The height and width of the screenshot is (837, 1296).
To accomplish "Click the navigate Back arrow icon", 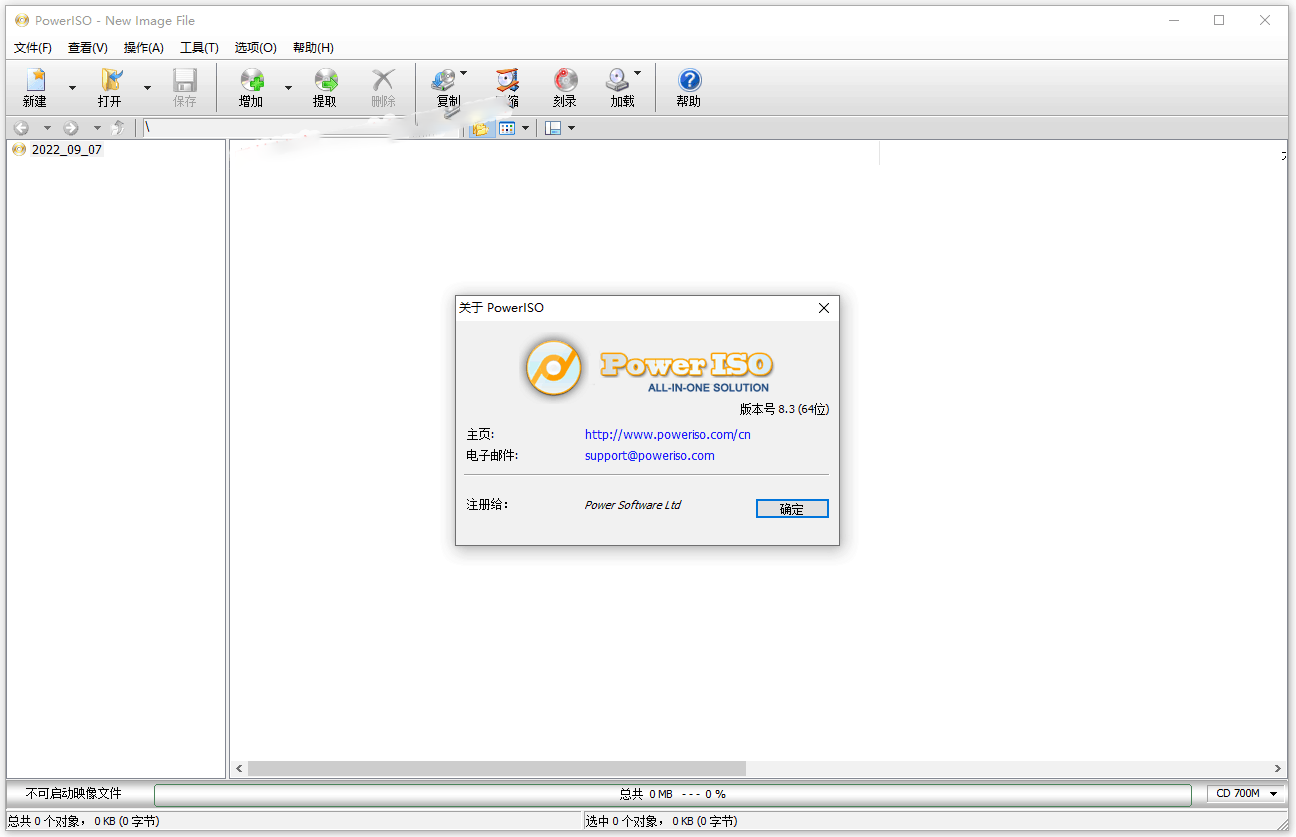I will [x=21, y=128].
